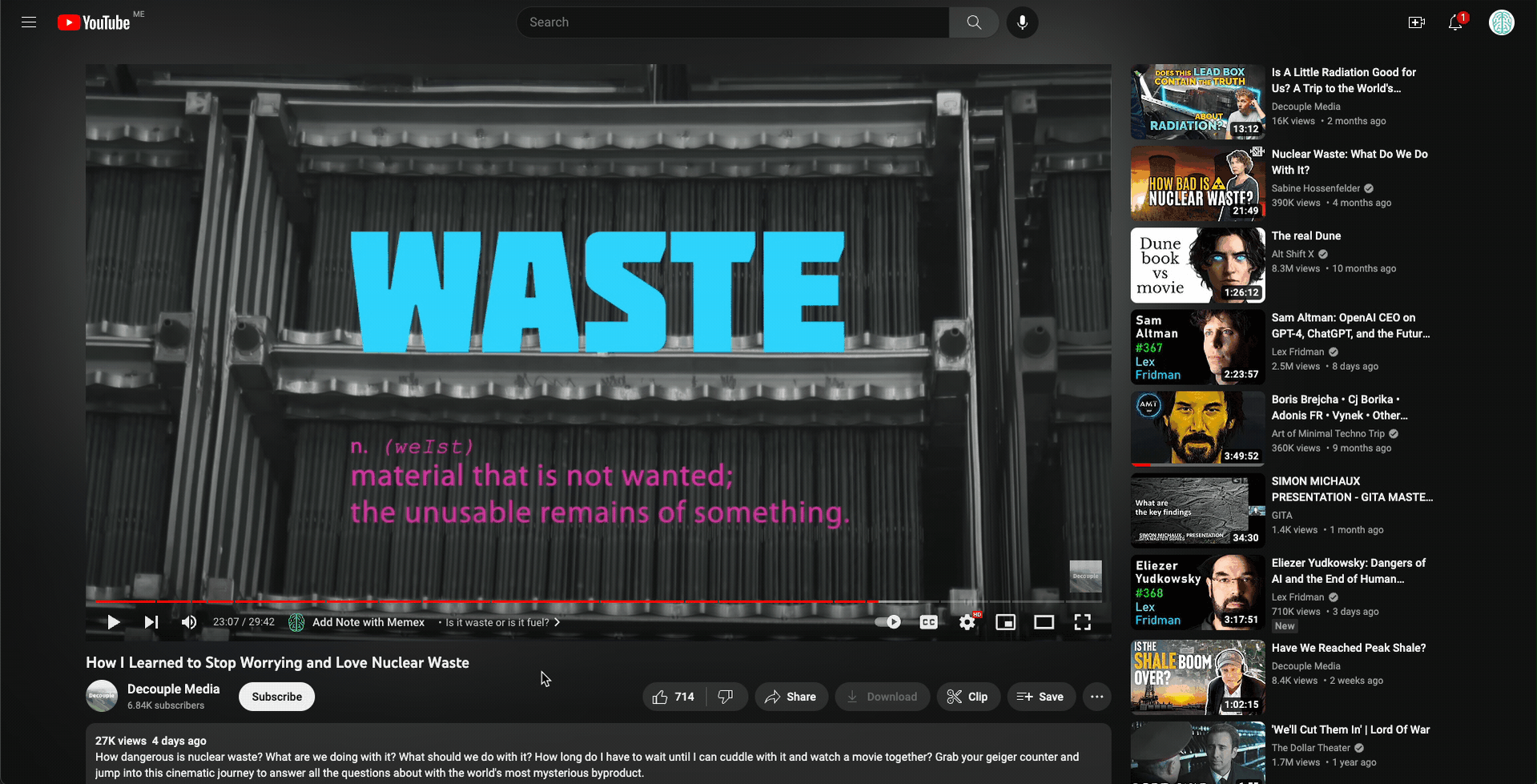Toggle closed captions on the video
Image resolution: width=1537 pixels, height=784 pixels.
point(928,622)
